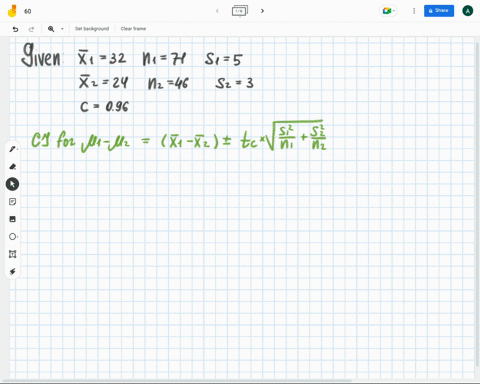The image size is (480, 384).
Task: Open the Jamboard home logo
Action: coord(12,11)
